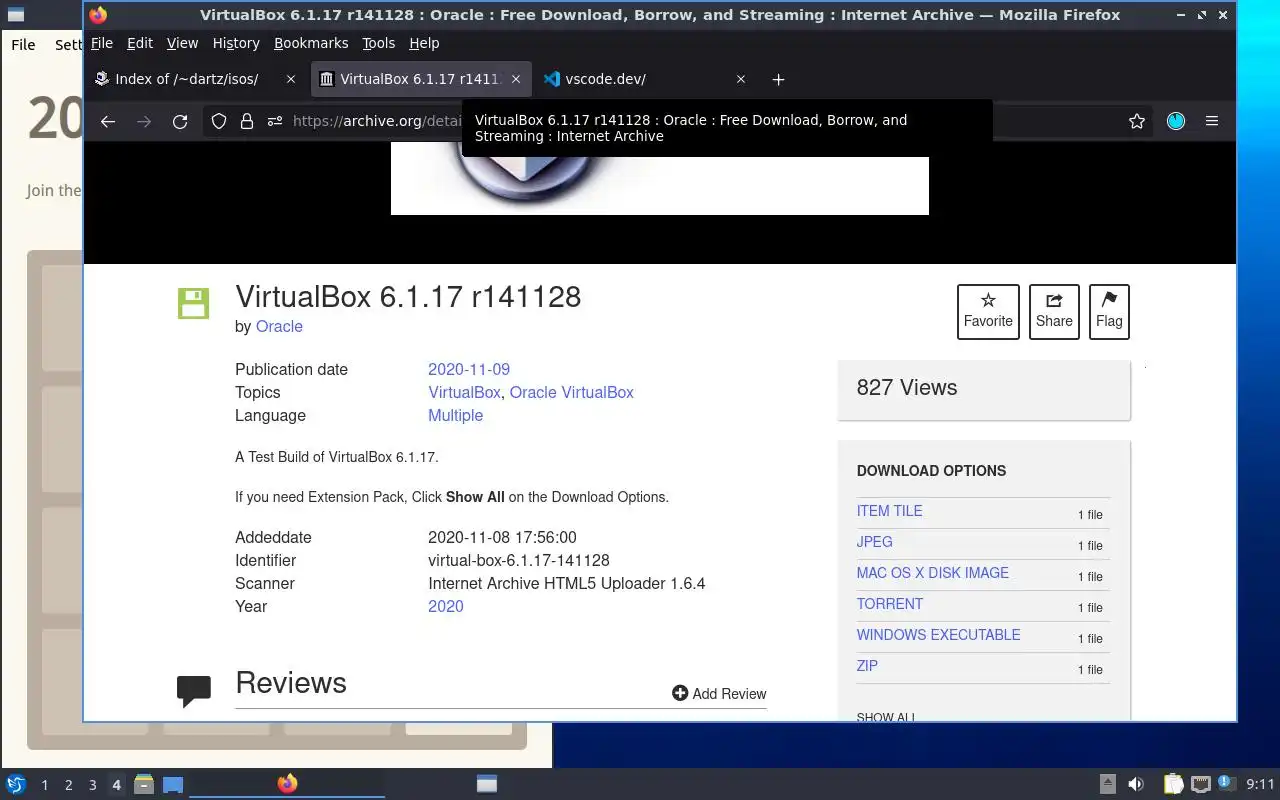Click the archive.org URL address field
The width and height of the screenshot is (1280, 800).
click(x=377, y=121)
